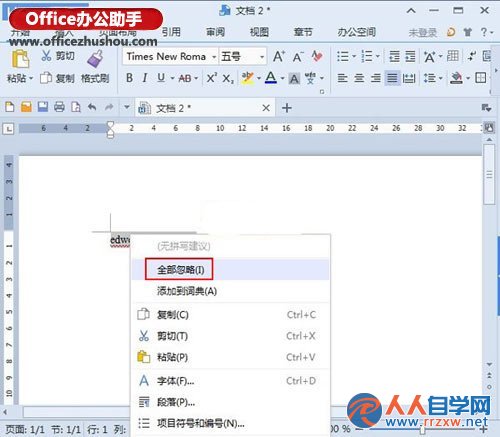This screenshot has height=437, width=500.
Task: Toggle show/hide paragraph marks
Action: 471,56
